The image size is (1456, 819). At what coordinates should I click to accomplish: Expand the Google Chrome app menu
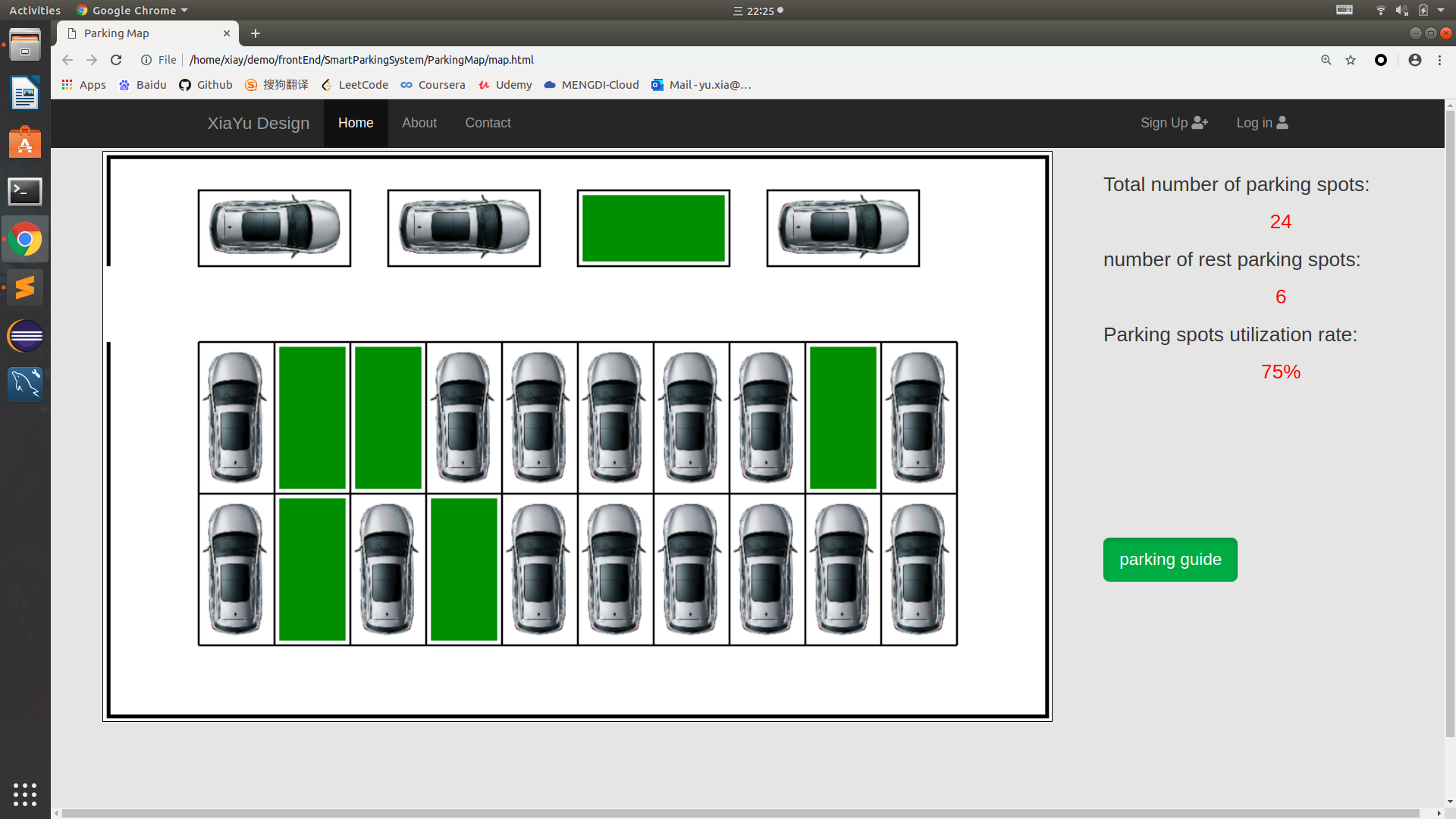133,11
